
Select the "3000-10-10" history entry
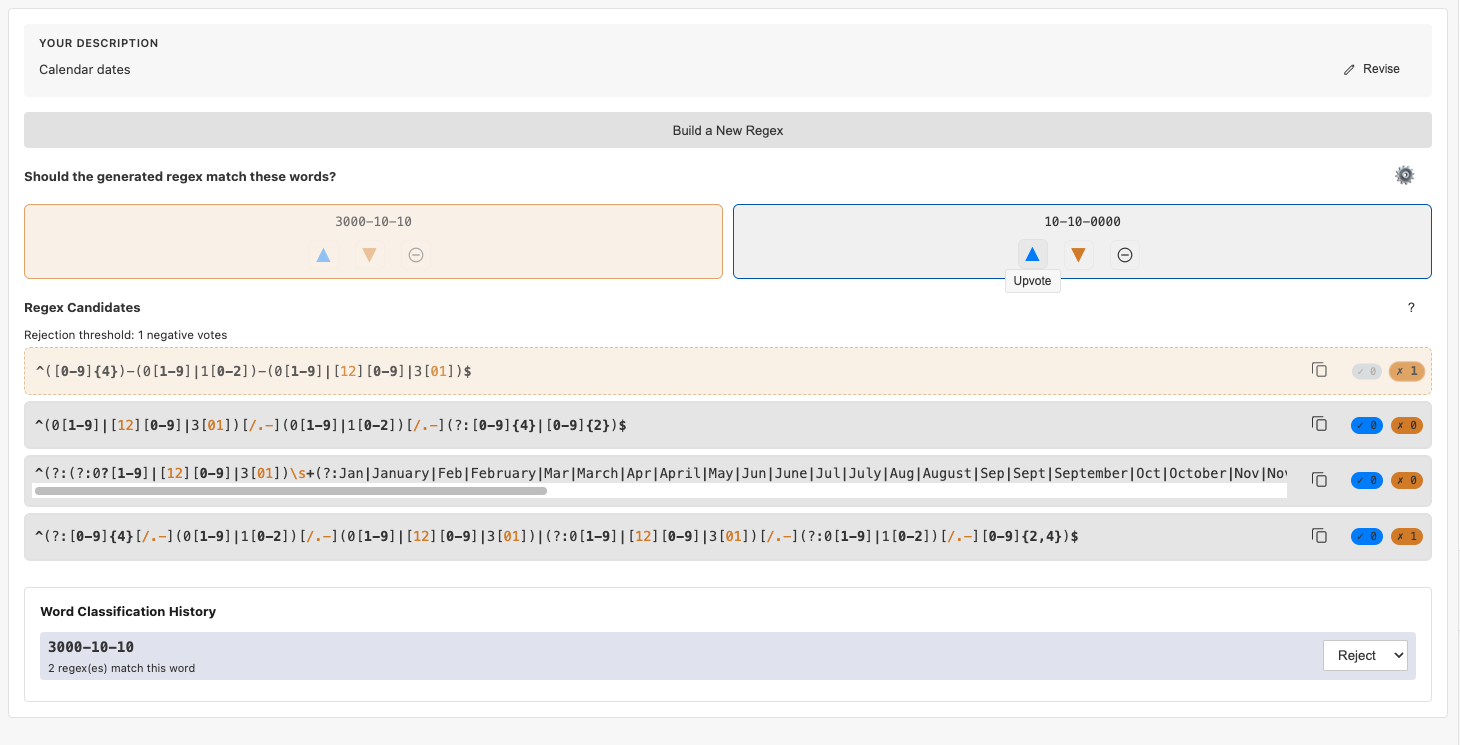coord(400,653)
